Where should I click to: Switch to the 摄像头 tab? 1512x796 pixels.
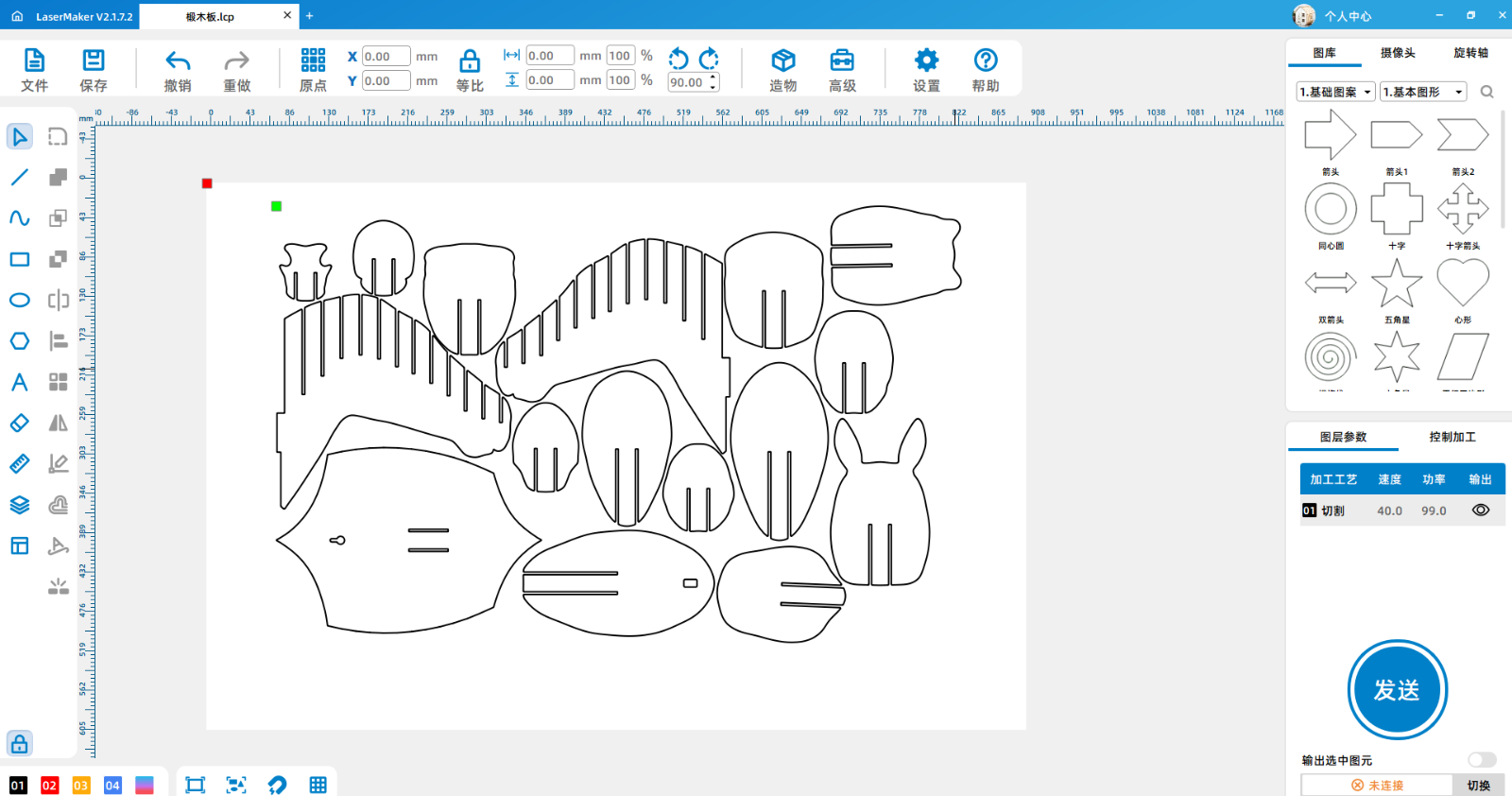coord(1398,53)
